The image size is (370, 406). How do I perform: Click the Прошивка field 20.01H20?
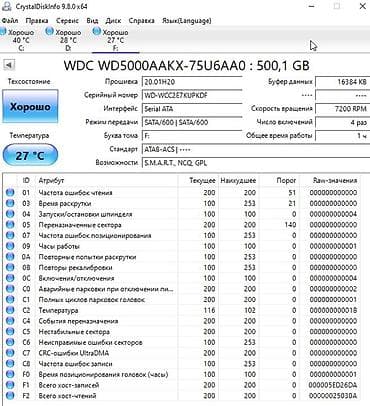point(192,82)
